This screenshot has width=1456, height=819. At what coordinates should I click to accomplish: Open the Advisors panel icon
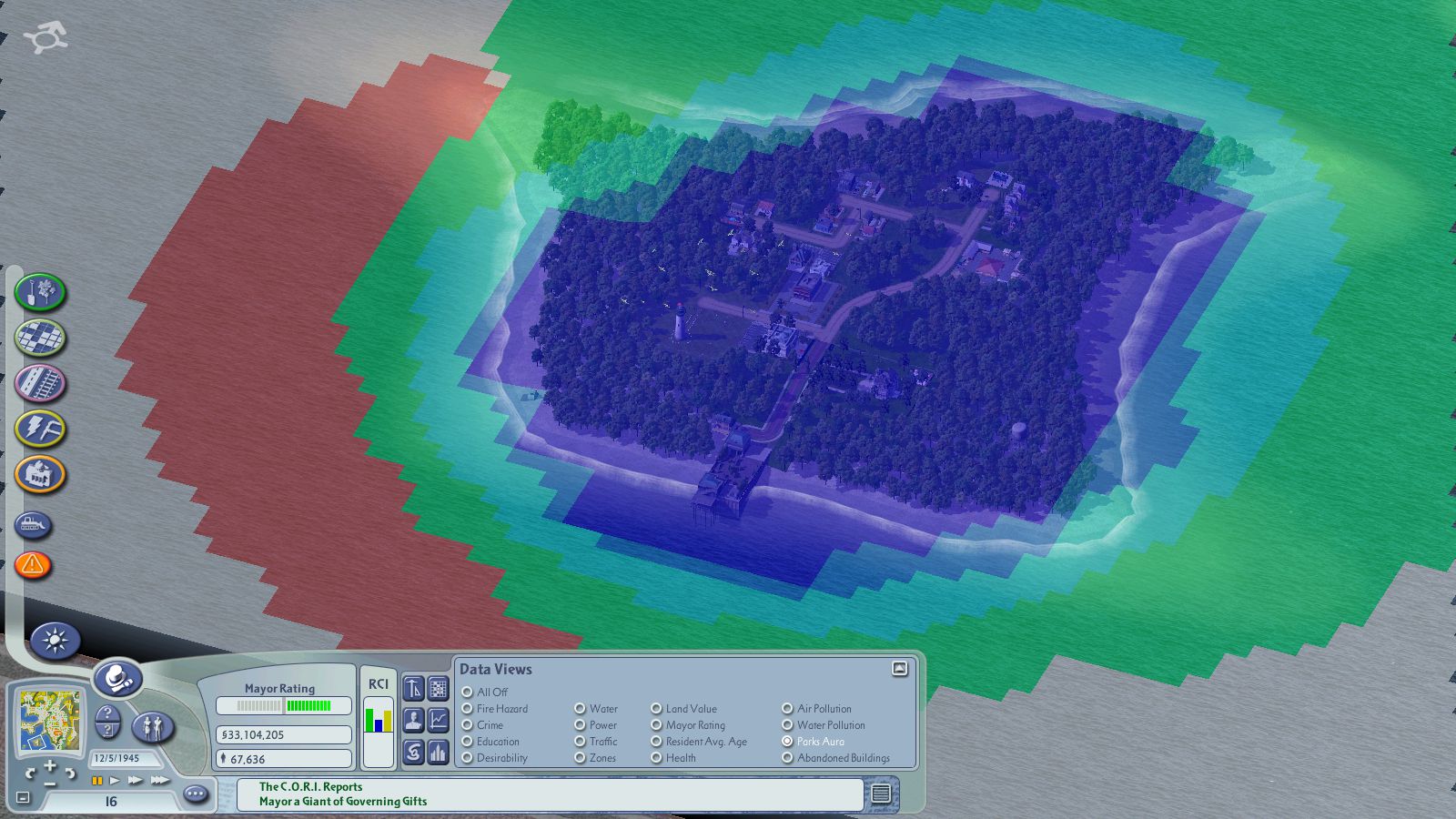(x=414, y=720)
